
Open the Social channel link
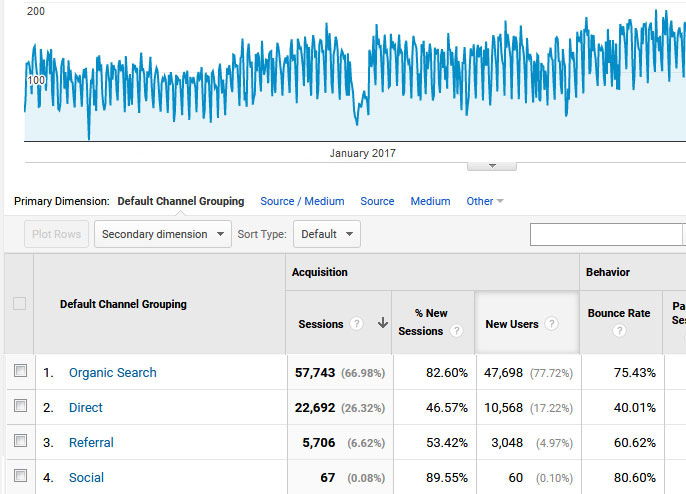(86, 477)
